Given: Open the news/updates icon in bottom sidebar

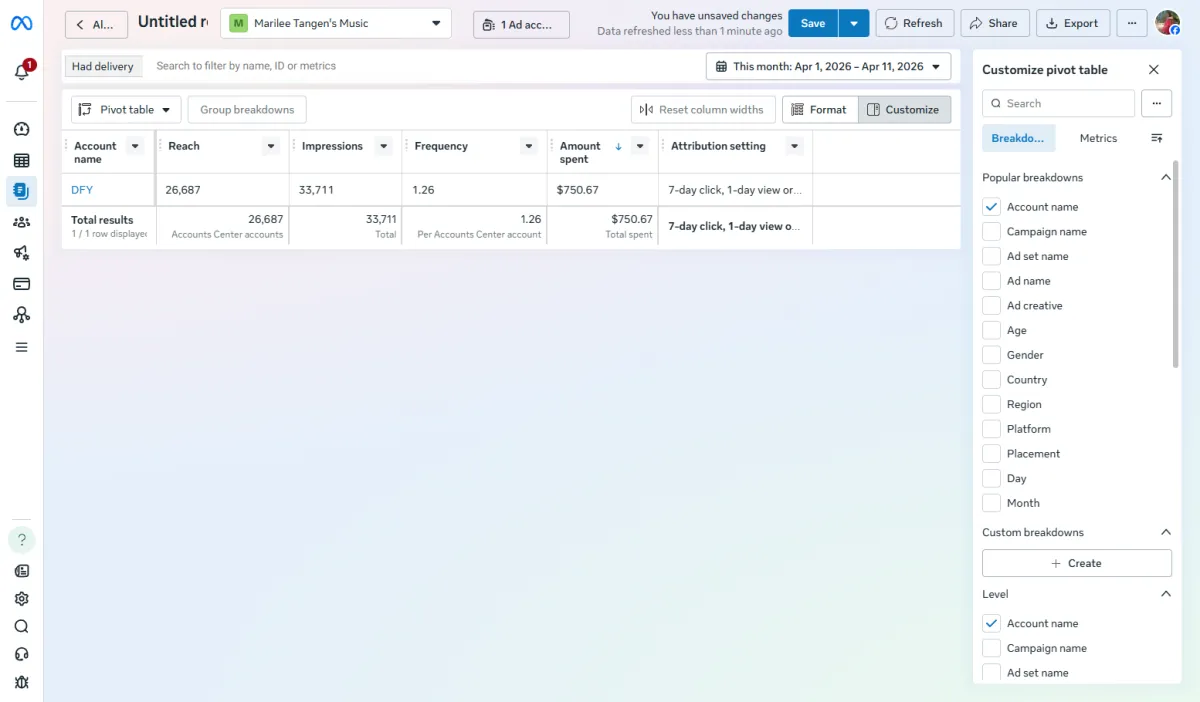Looking at the screenshot, I should click(x=21, y=571).
